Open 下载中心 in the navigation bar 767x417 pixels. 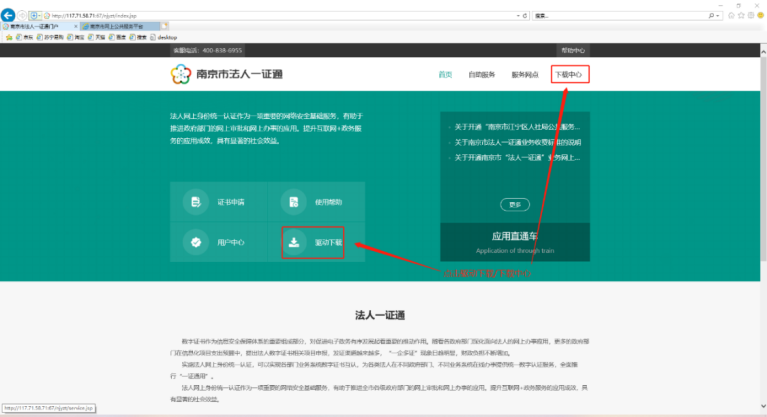(x=569, y=75)
